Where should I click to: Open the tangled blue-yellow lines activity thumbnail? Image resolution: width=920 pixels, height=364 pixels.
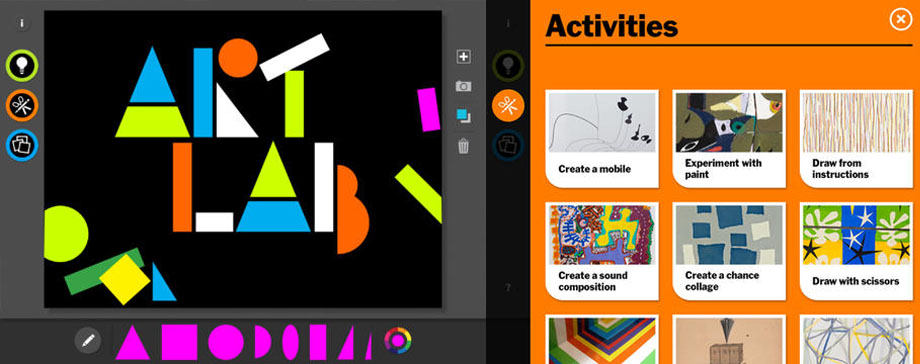pyautogui.click(x=856, y=340)
